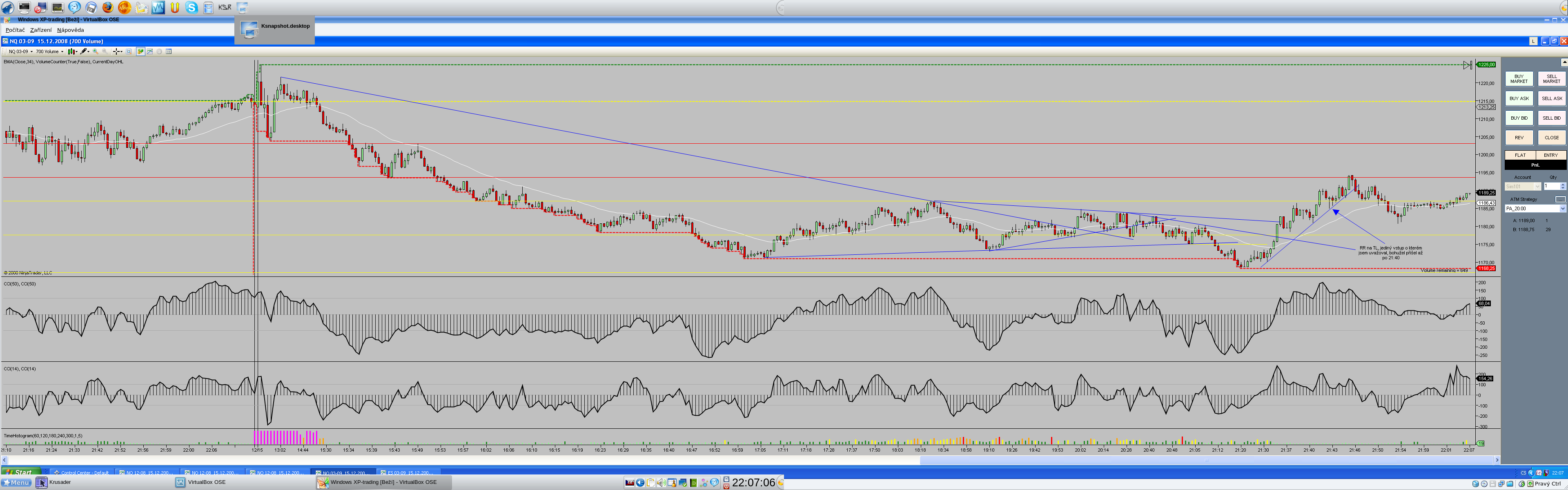Click the zoom frame magnifier icon
This screenshot has height=490, width=1568.
click(x=129, y=52)
